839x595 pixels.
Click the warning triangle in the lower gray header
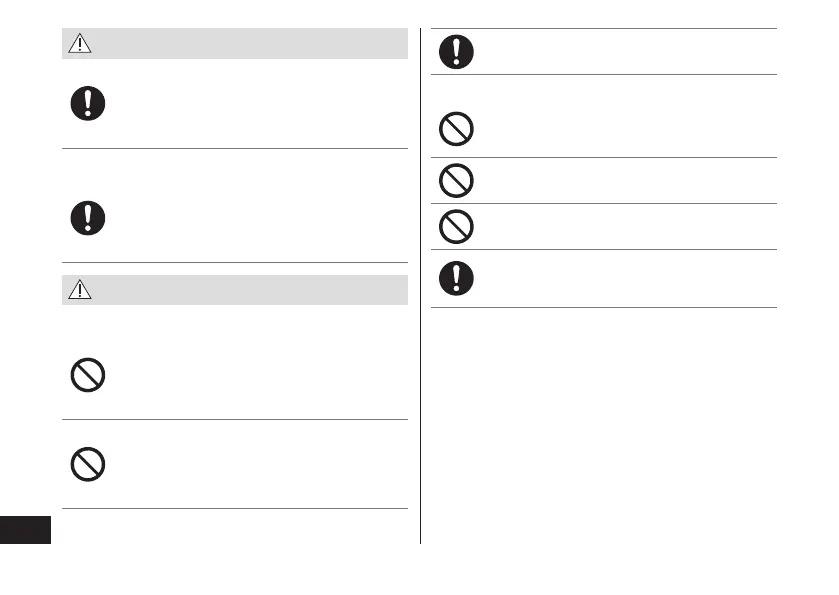(x=78, y=290)
